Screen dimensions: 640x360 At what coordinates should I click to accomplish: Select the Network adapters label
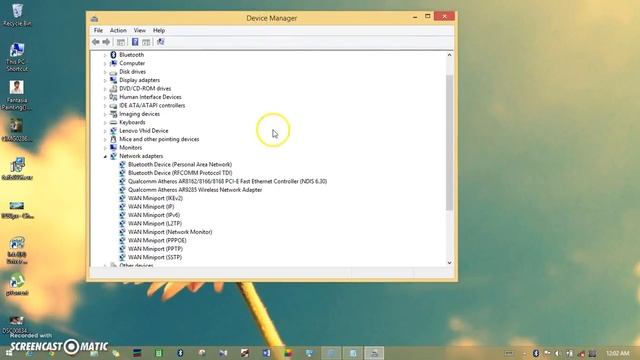click(141, 156)
